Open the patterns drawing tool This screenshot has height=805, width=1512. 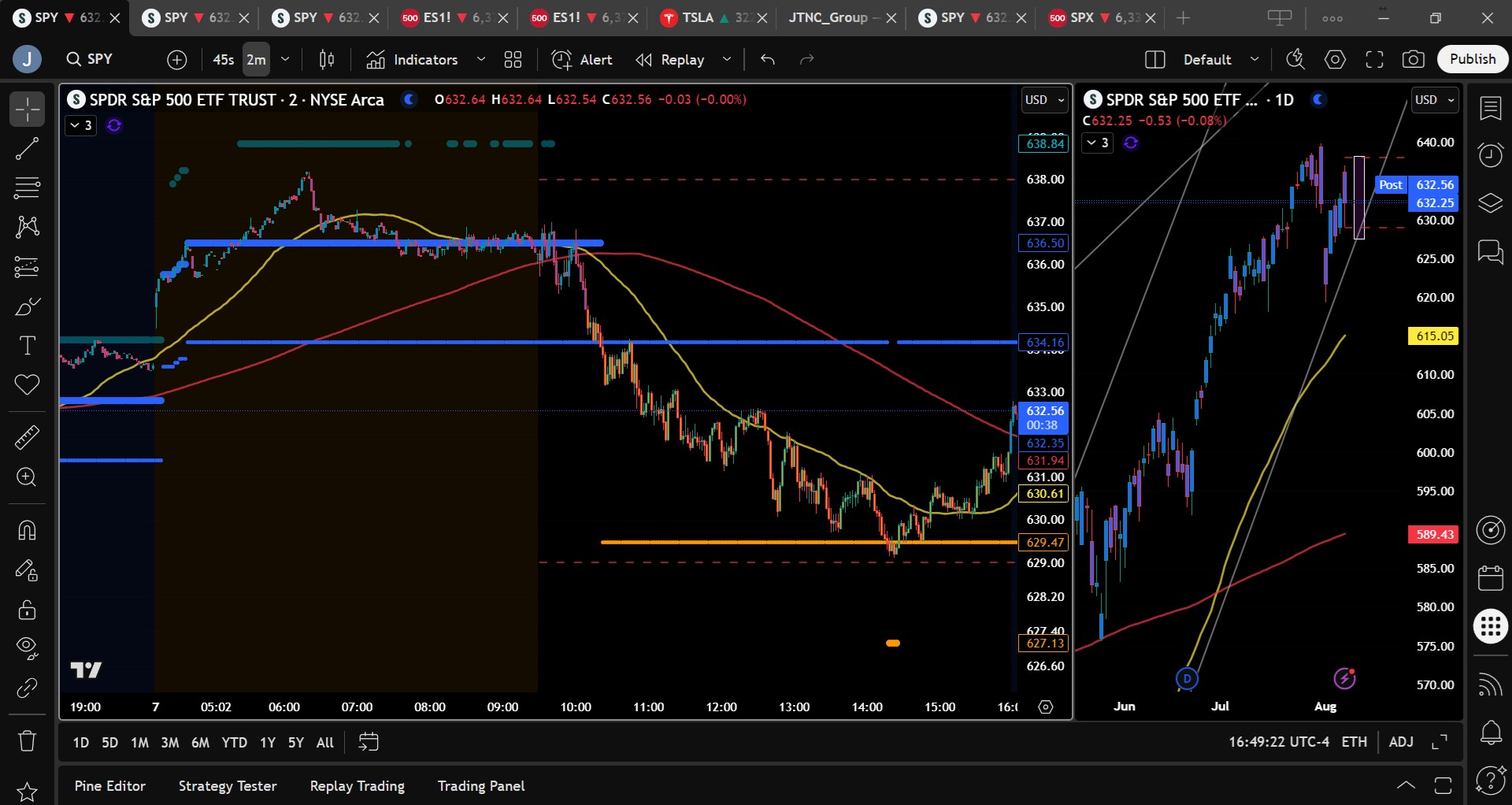27,228
